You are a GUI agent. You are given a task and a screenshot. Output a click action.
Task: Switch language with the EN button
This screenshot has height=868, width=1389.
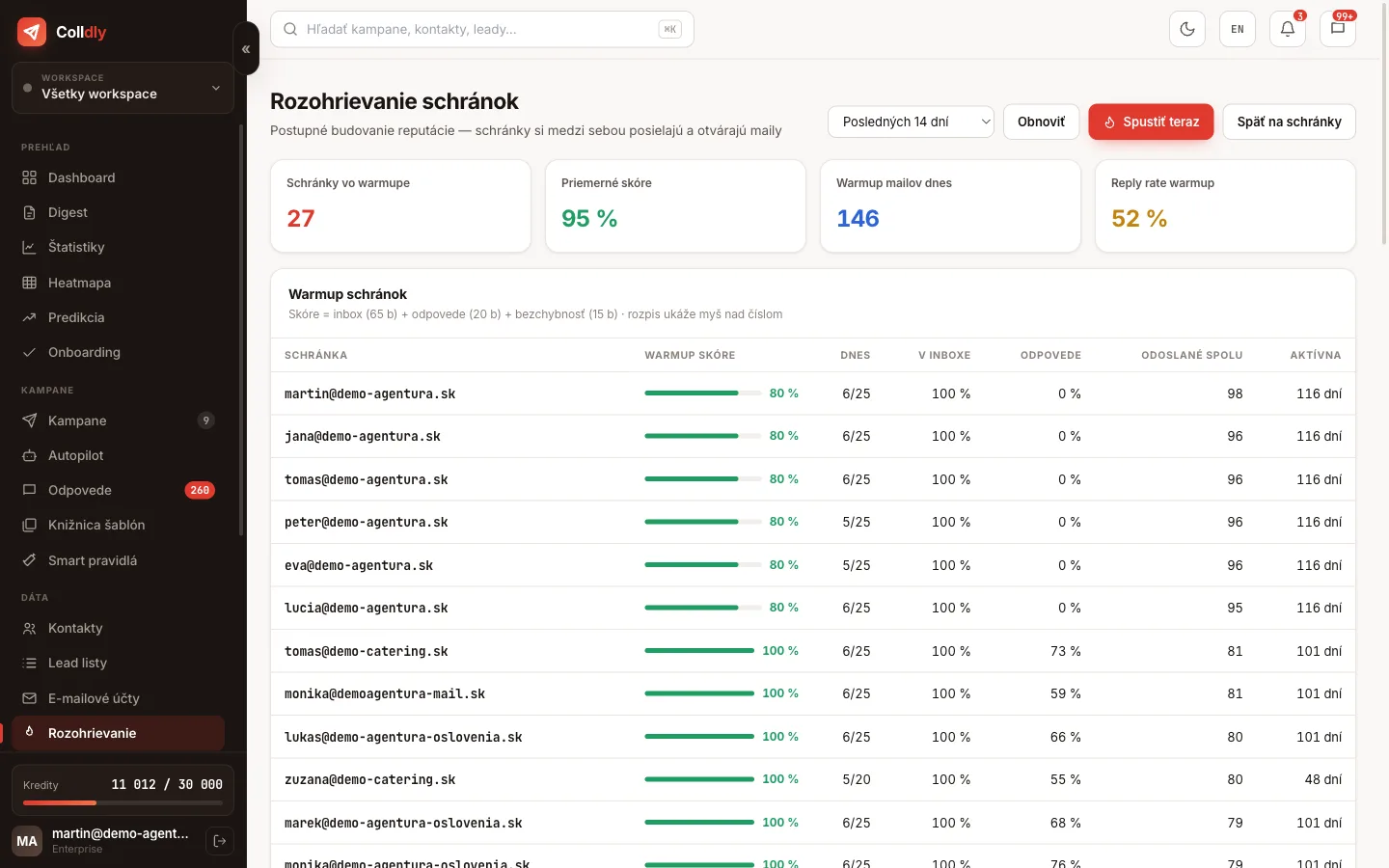1238,29
